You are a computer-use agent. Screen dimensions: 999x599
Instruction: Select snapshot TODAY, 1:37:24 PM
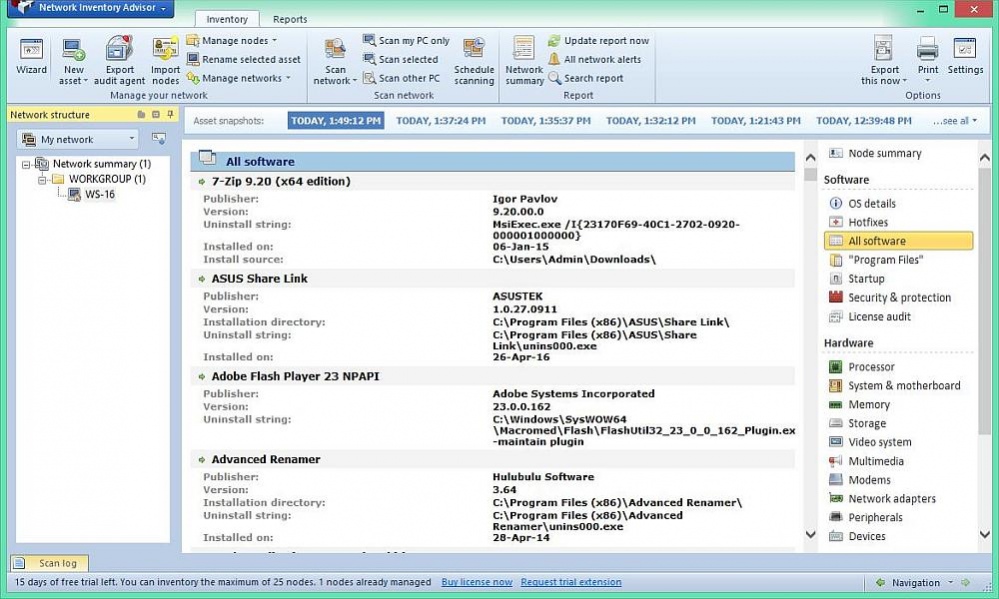tap(441, 120)
